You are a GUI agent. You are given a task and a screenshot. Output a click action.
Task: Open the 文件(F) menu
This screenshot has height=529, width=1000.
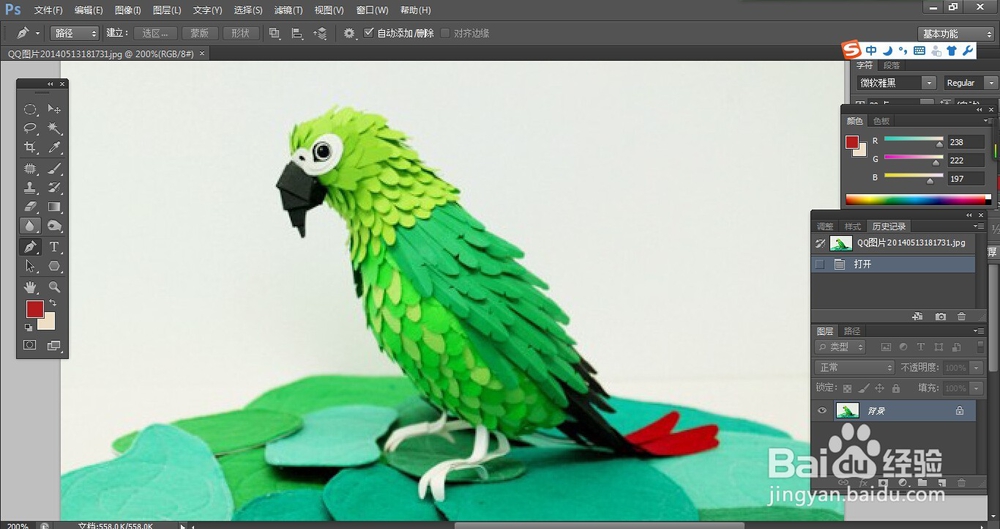tap(48, 10)
